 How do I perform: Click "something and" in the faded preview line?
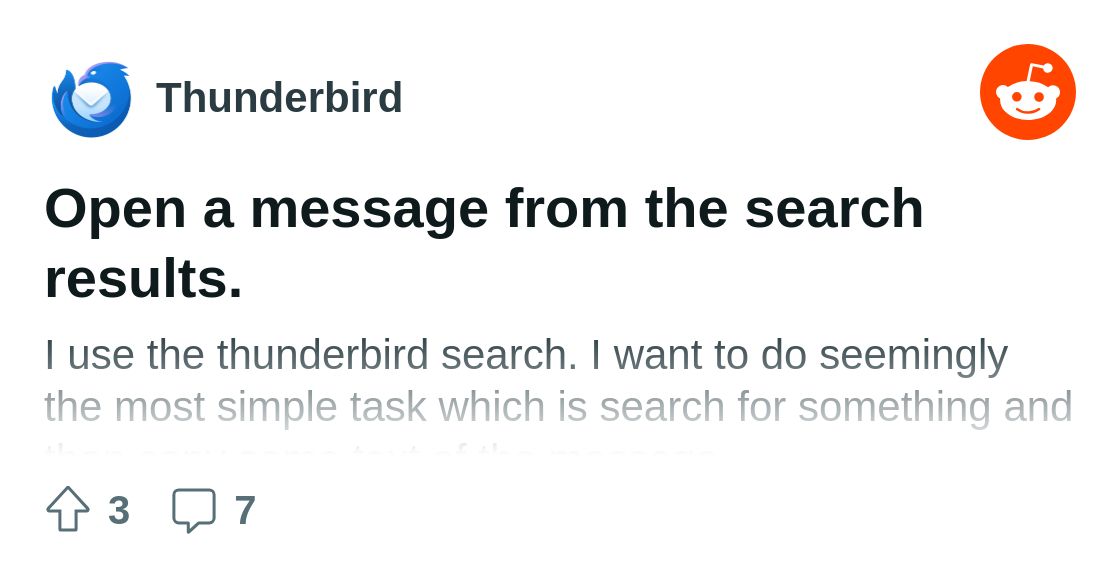[935, 408]
